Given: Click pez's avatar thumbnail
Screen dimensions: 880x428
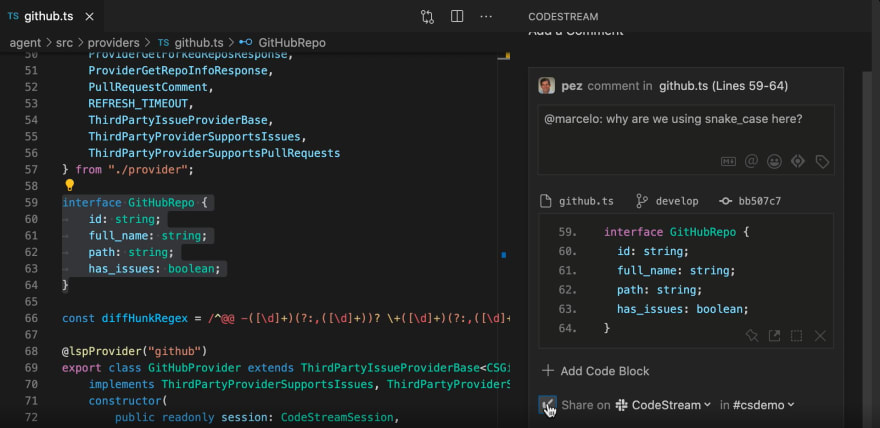Looking at the screenshot, I should pos(546,86).
